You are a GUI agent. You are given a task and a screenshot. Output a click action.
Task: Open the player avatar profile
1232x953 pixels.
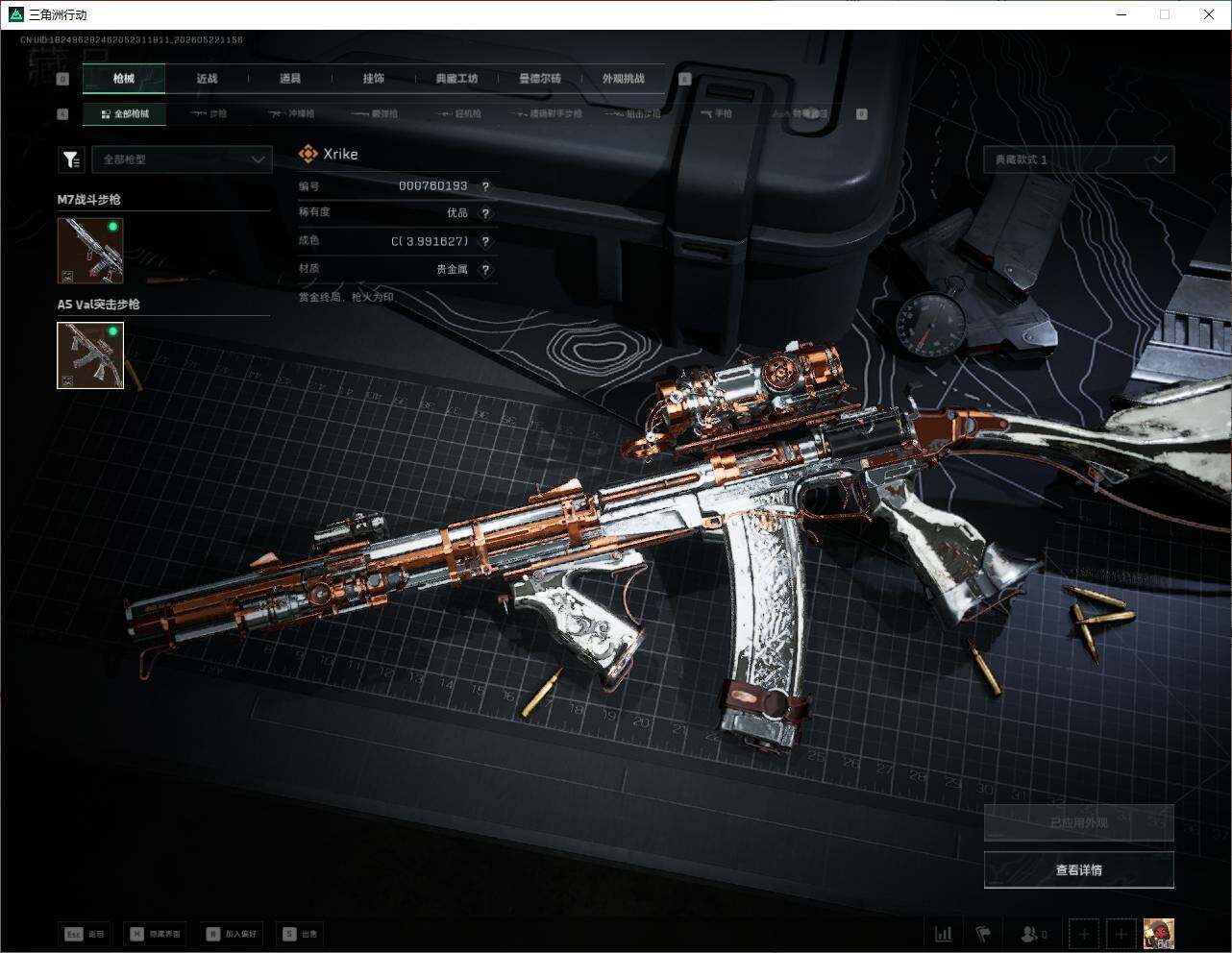1159,933
